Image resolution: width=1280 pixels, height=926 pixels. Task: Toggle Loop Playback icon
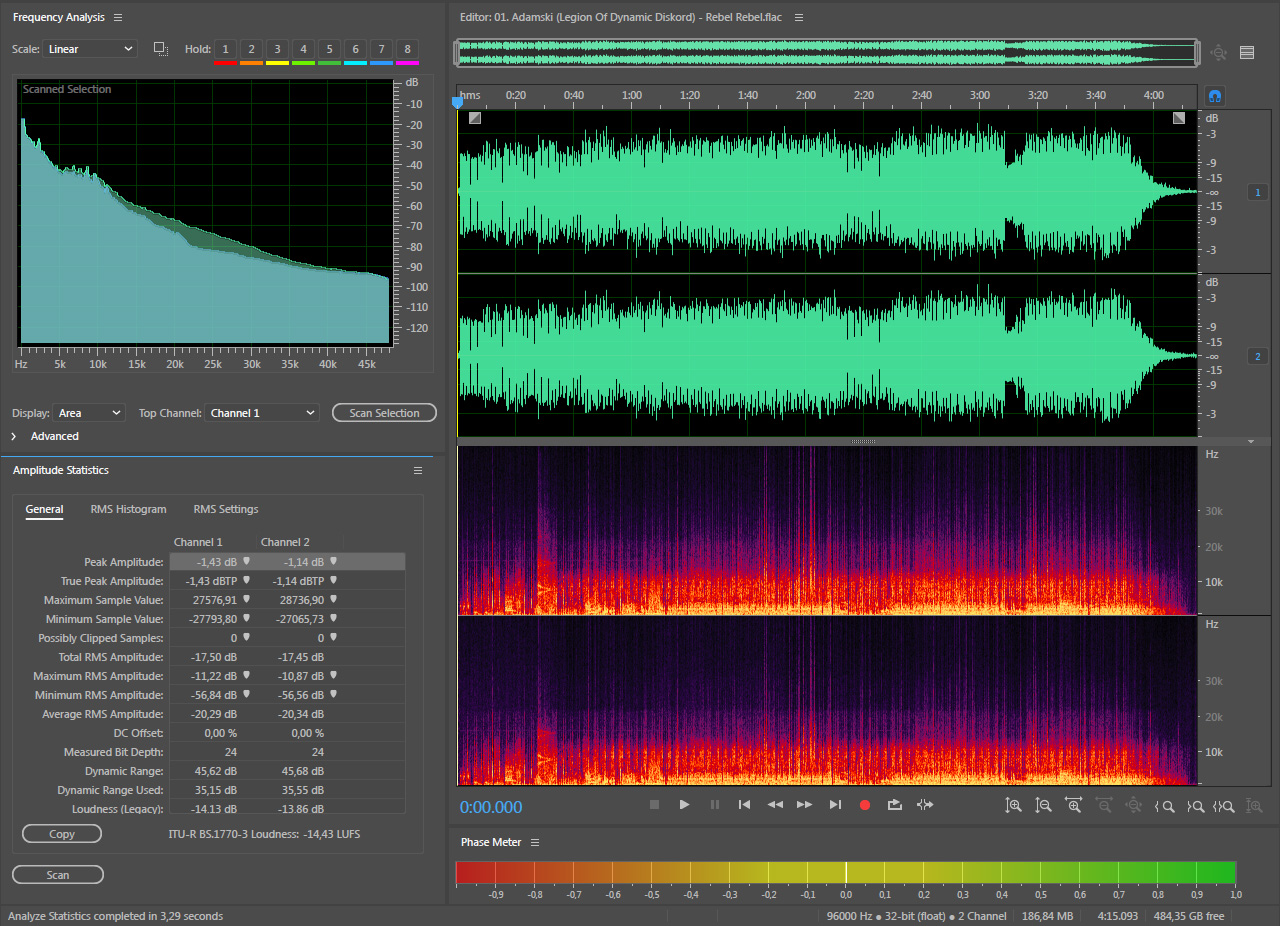click(x=895, y=805)
